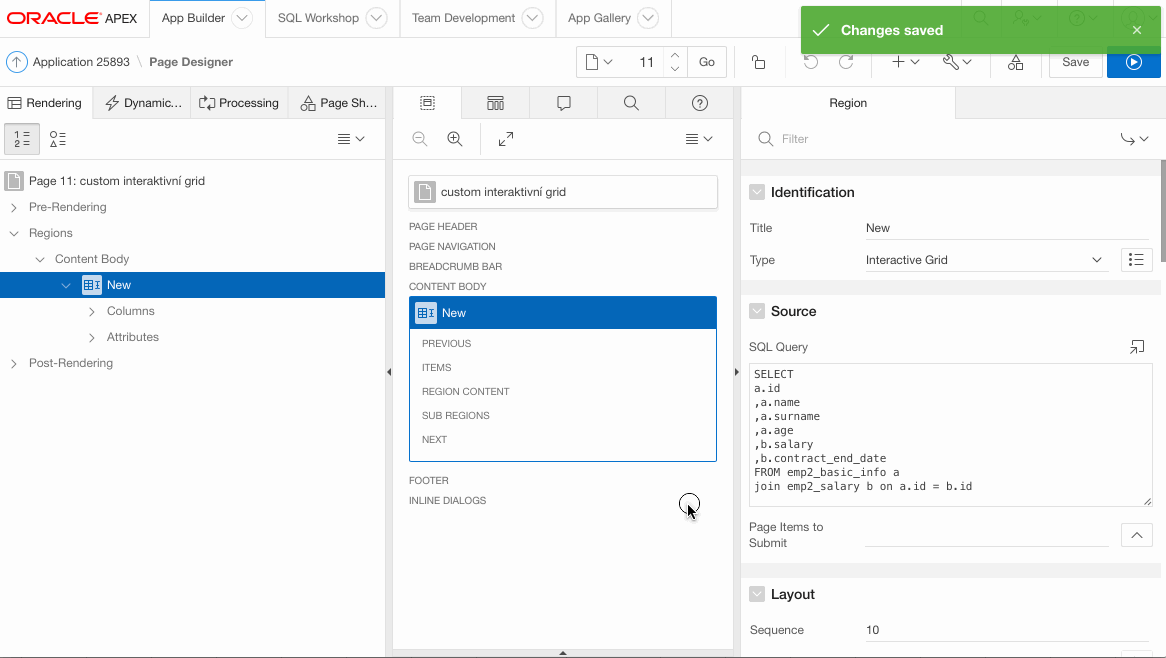The height and width of the screenshot is (658, 1166).
Task: Collapse the Identification section
Action: [x=757, y=192]
